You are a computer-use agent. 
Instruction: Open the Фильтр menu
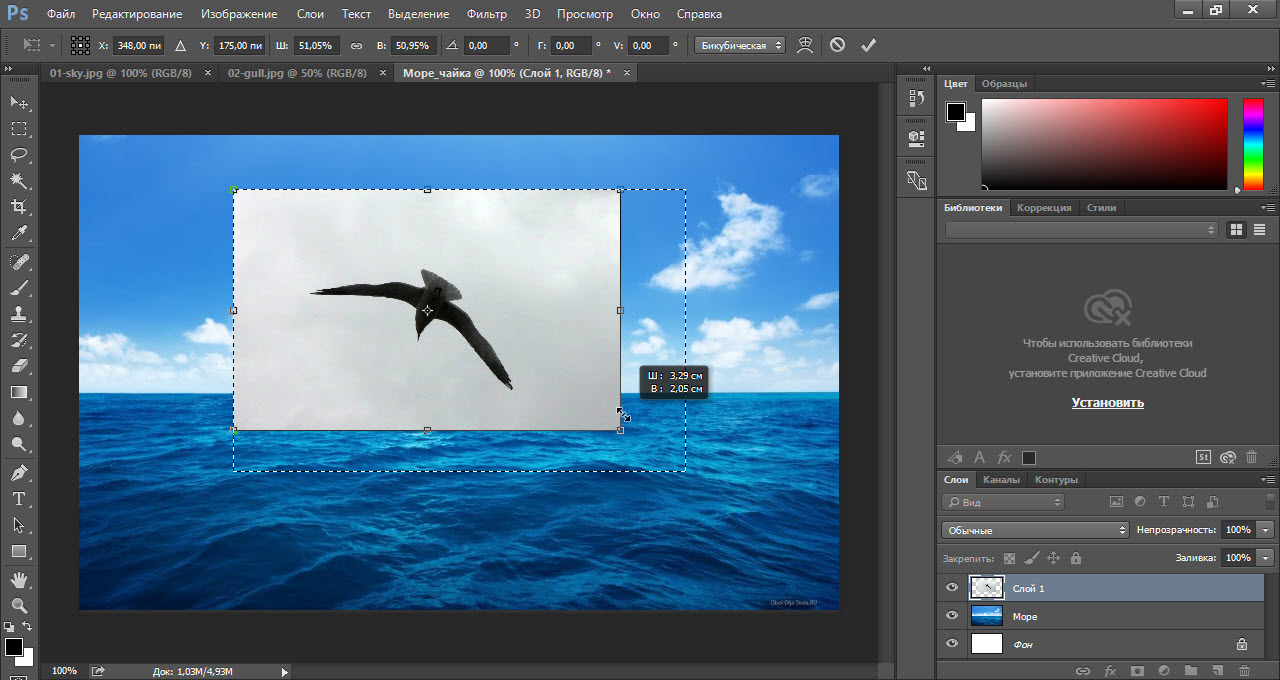pyautogui.click(x=487, y=14)
